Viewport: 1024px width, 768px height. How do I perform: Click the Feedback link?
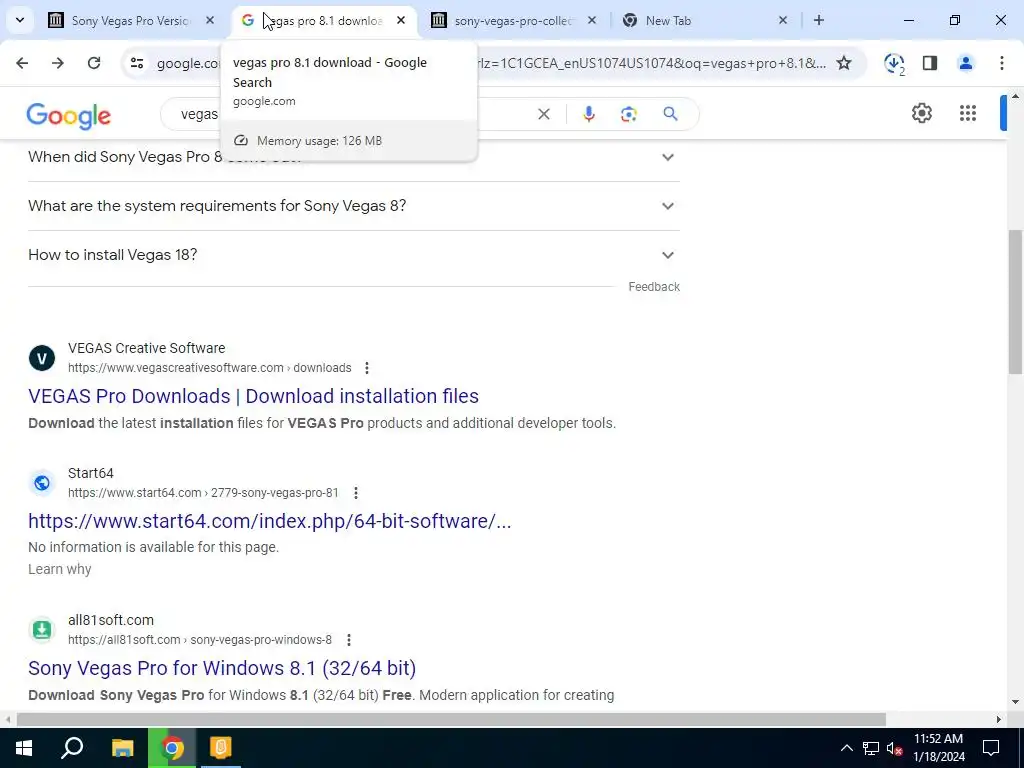pyautogui.click(x=654, y=287)
